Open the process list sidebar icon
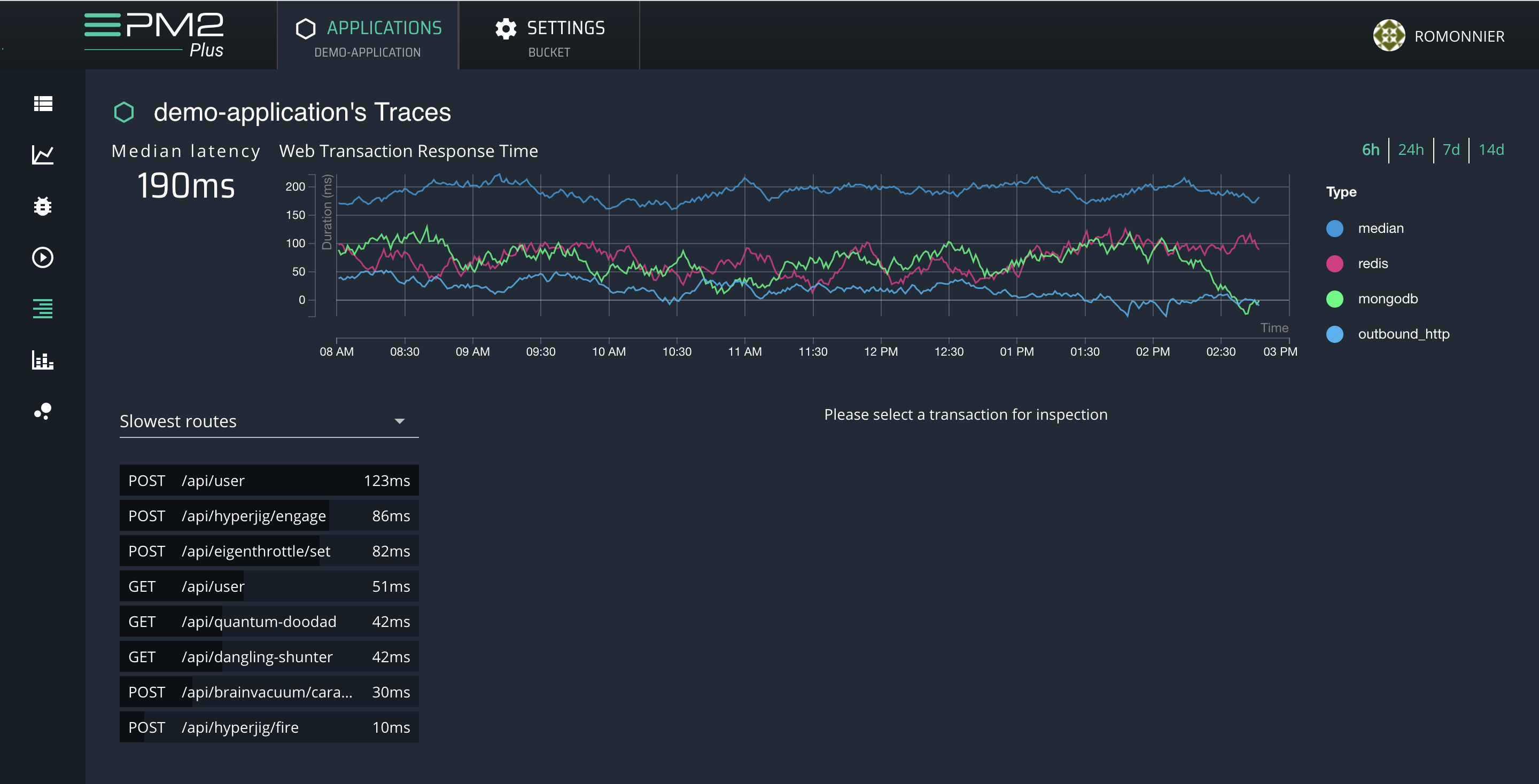The width and height of the screenshot is (1539, 784). [43, 104]
